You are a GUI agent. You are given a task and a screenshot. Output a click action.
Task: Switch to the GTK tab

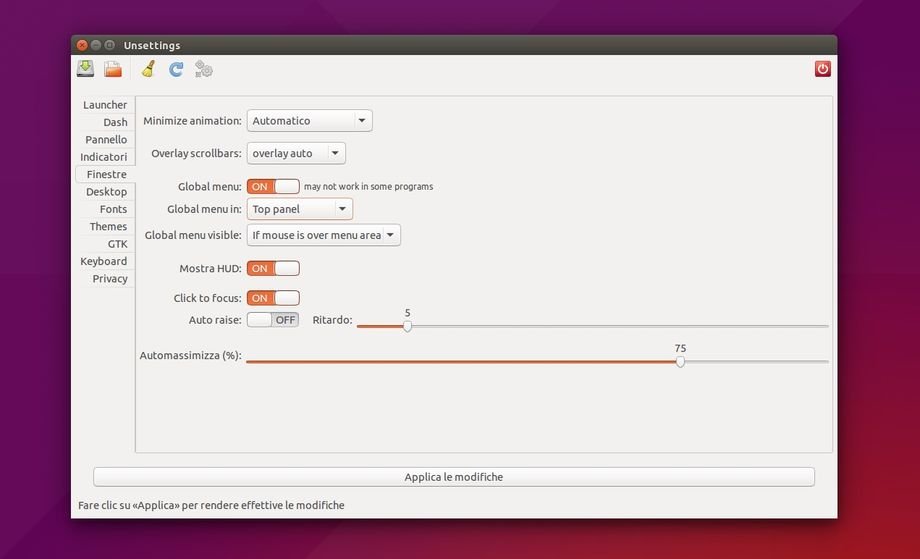(x=117, y=244)
